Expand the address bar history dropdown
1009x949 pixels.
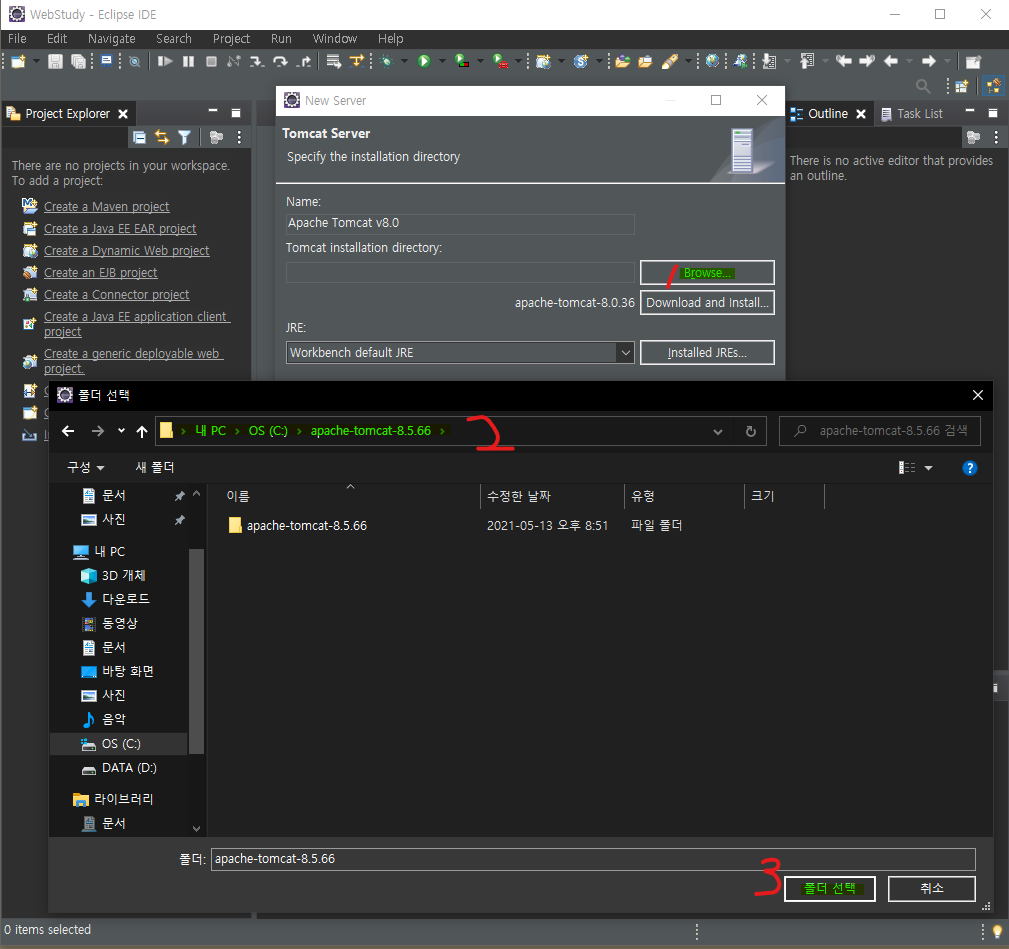tap(717, 432)
